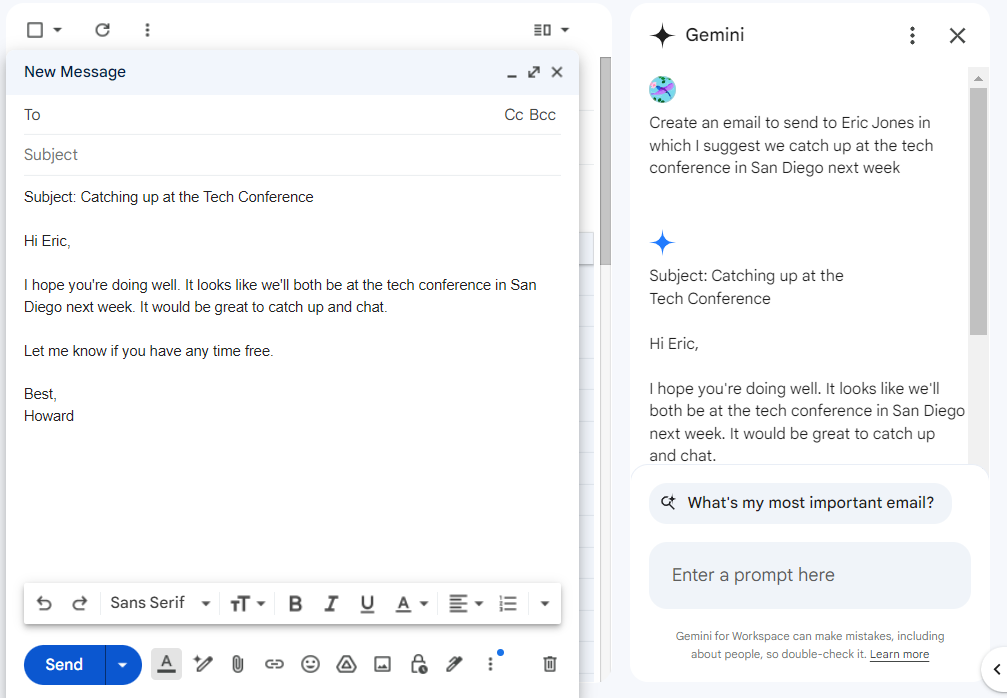Insert files using Google Drive icon
The width and height of the screenshot is (1007, 698).
pos(346,664)
